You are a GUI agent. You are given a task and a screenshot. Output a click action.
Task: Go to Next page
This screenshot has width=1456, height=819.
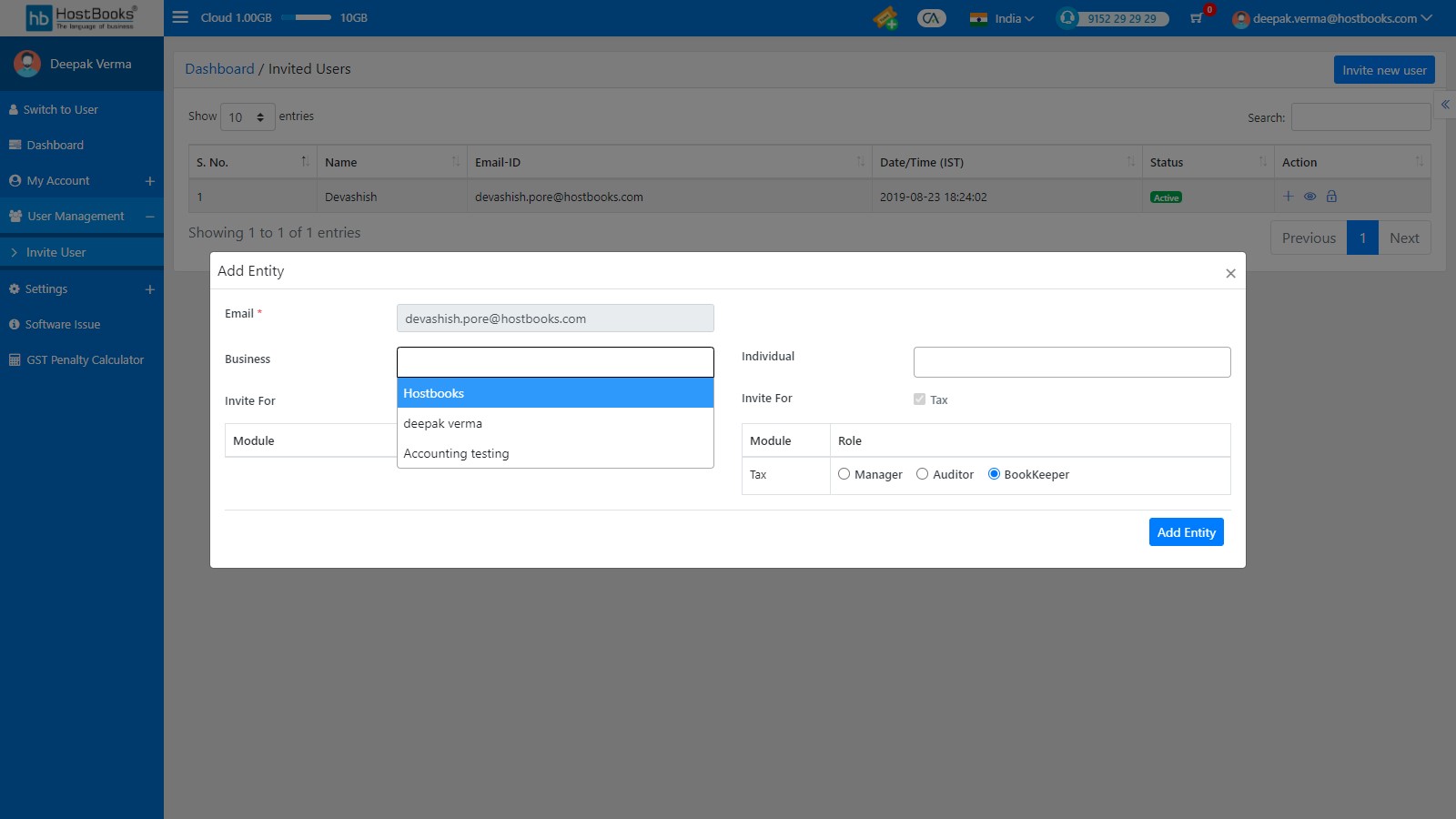tap(1404, 238)
